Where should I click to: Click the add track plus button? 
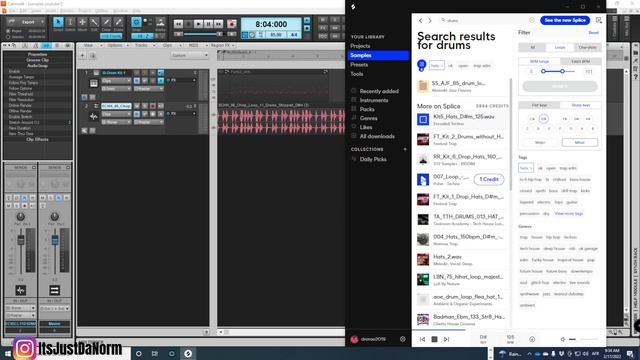(x=82, y=55)
